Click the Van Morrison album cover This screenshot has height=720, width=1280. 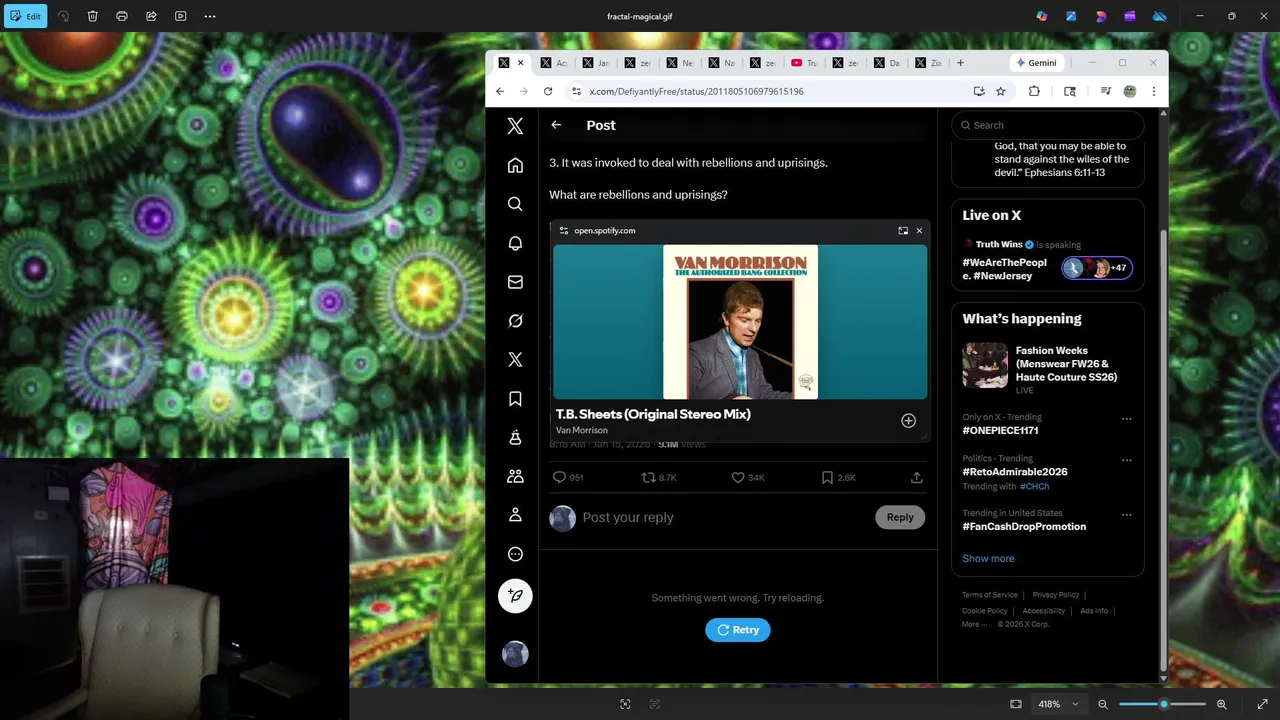740,322
